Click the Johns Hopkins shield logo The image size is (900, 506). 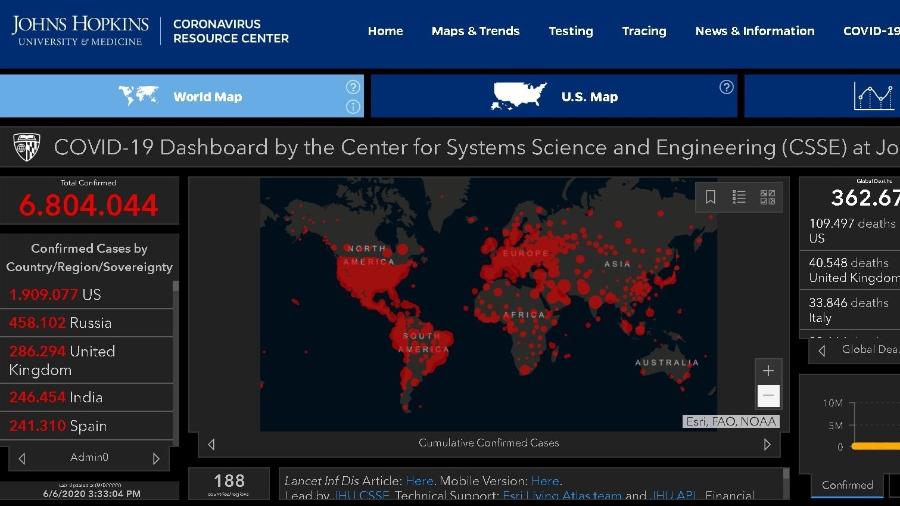point(27,148)
